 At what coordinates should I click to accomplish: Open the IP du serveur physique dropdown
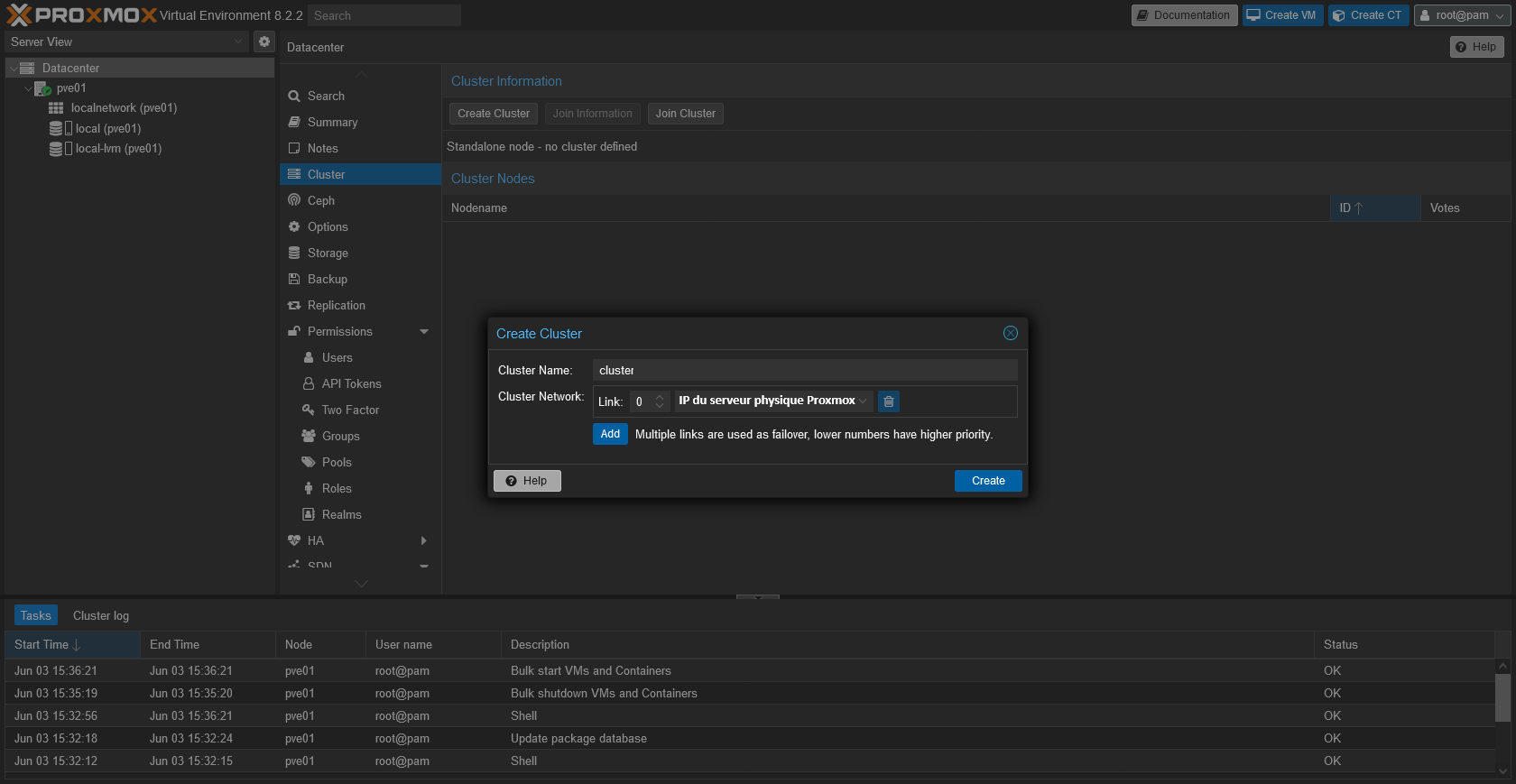[863, 401]
